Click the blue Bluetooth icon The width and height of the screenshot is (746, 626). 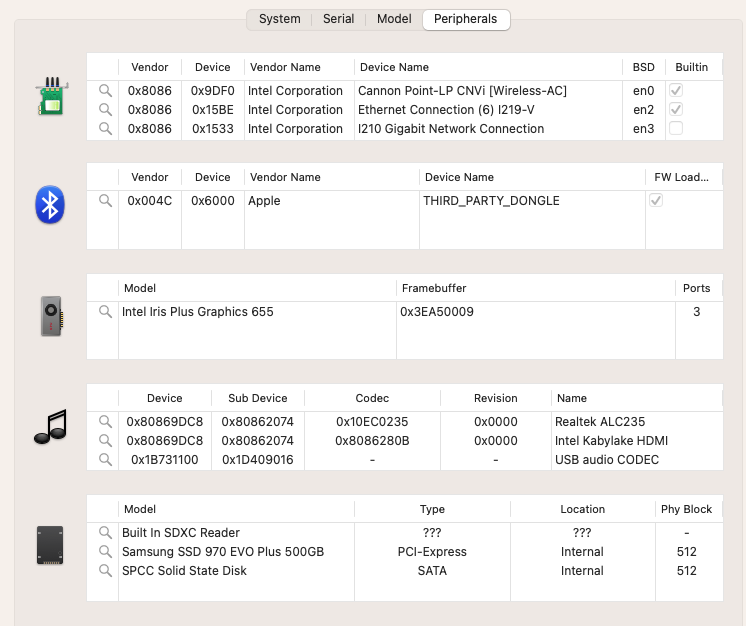click(x=50, y=205)
